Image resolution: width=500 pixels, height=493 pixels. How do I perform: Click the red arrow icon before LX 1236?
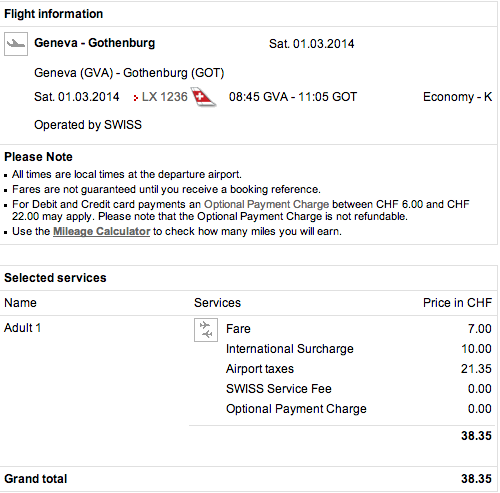(135, 98)
